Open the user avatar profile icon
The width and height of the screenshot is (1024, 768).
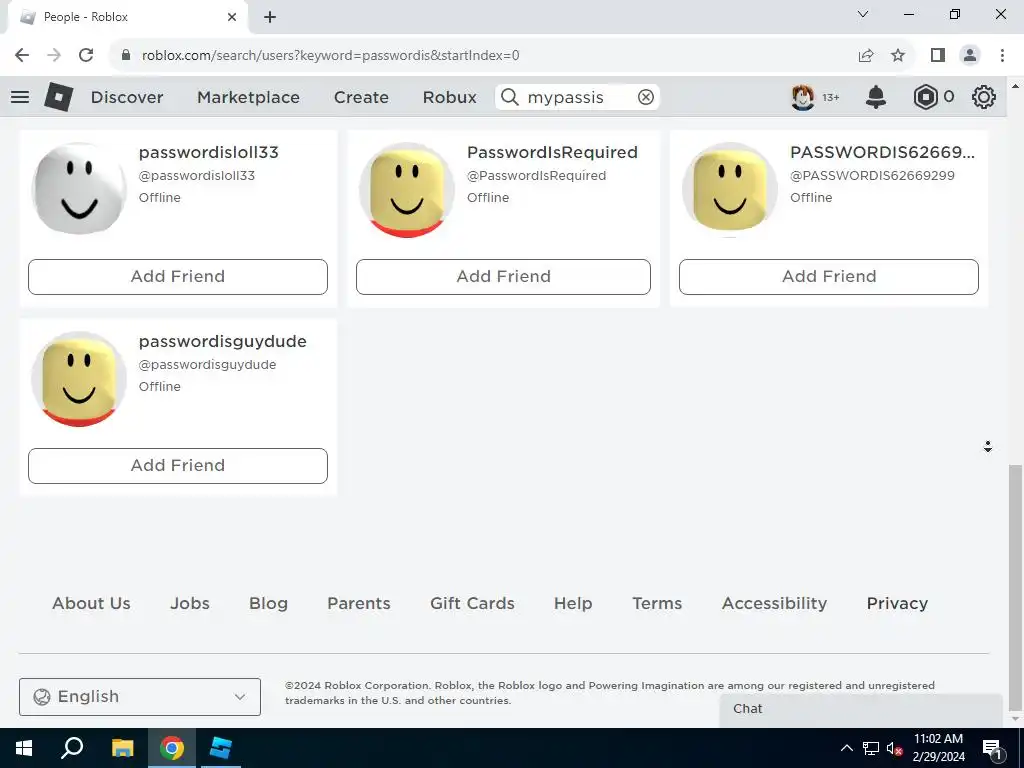803,97
